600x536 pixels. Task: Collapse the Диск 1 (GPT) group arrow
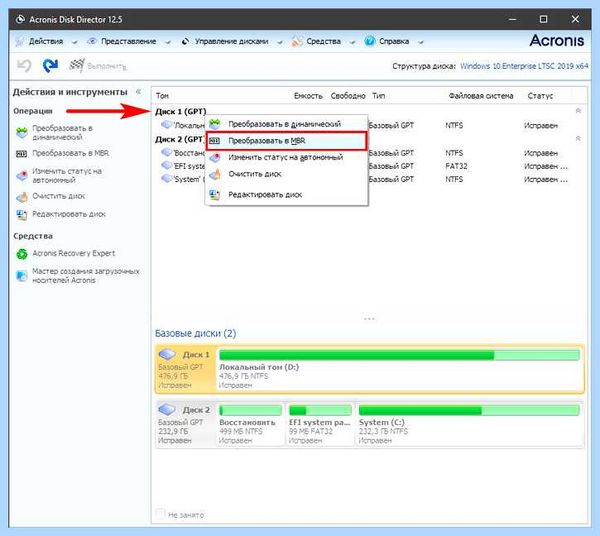click(578, 111)
